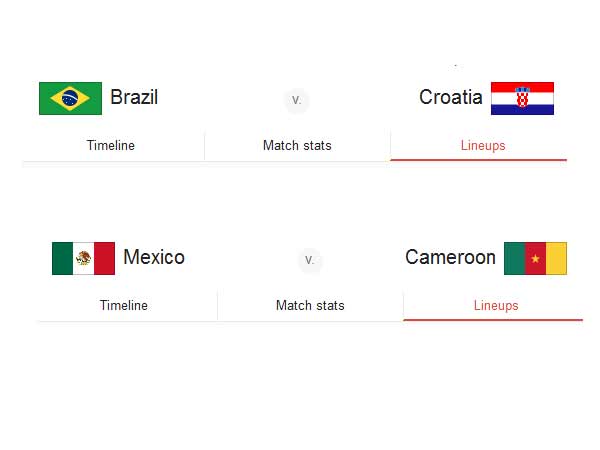Click the Cameroon flag icon
Viewport: 600px width, 450px height.
point(535,258)
